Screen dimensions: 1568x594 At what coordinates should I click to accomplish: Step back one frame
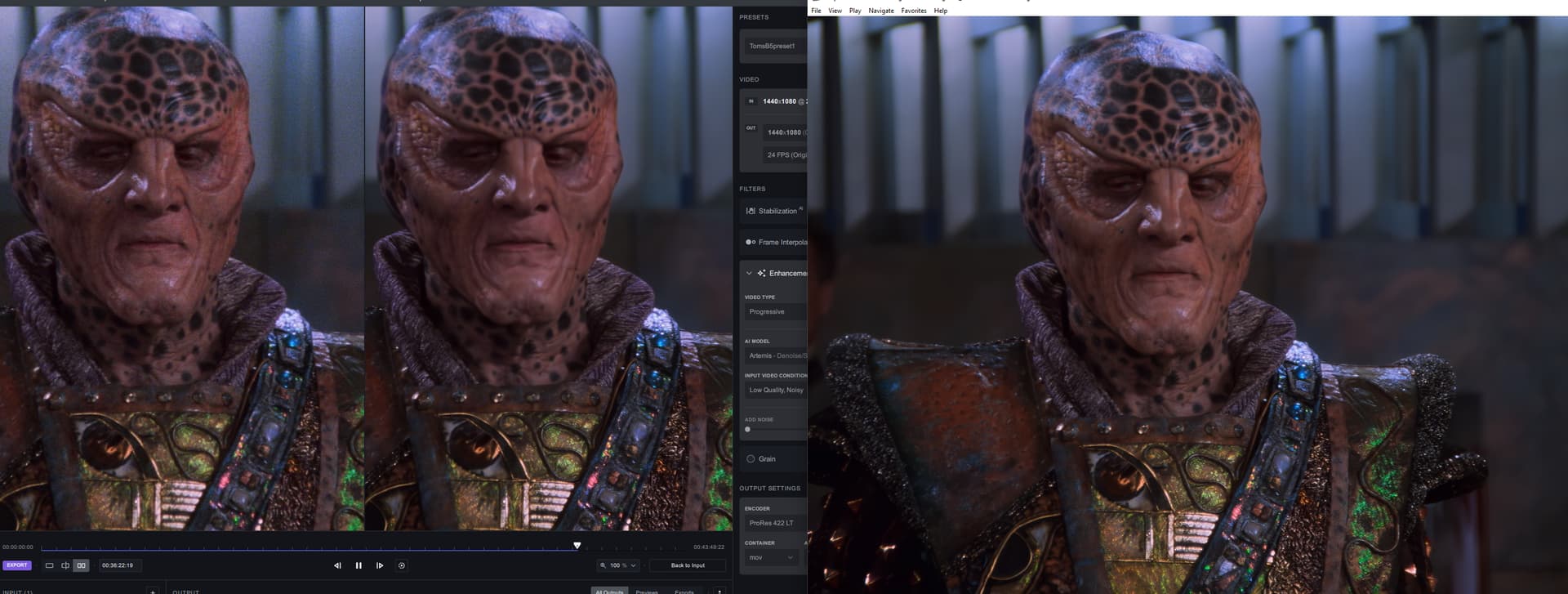pos(337,565)
